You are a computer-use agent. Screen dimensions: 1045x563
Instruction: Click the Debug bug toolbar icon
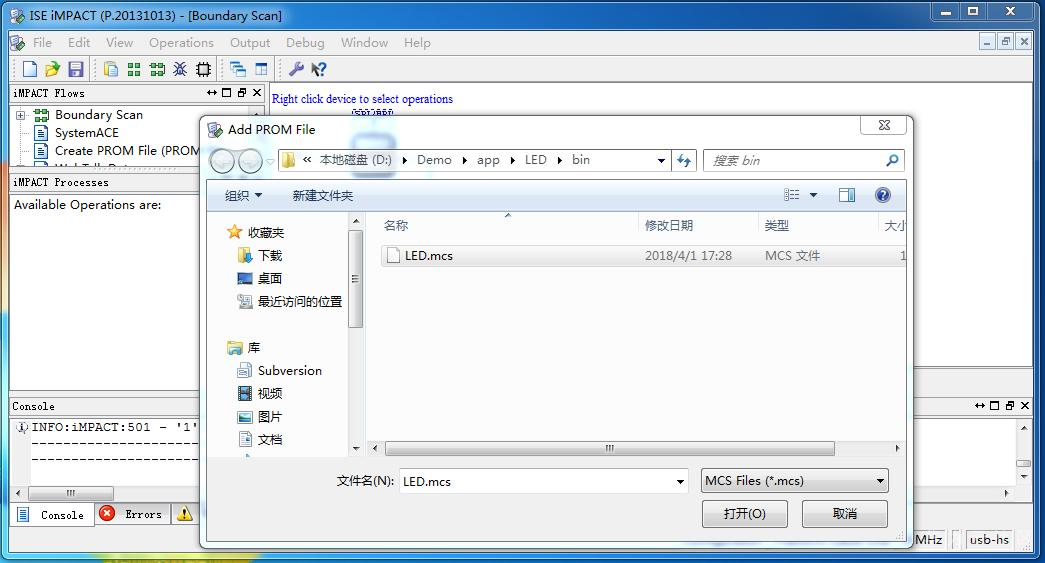pyautogui.click(x=180, y=69)
